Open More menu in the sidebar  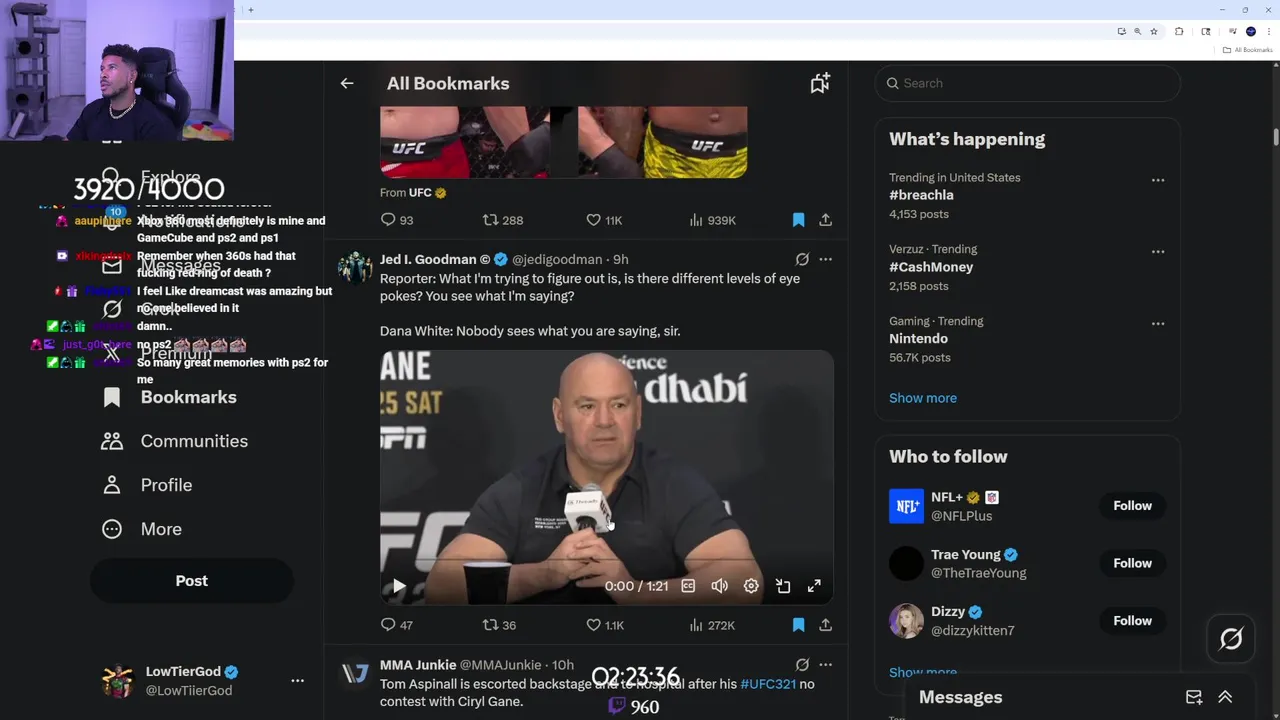(x=142, y=529)
